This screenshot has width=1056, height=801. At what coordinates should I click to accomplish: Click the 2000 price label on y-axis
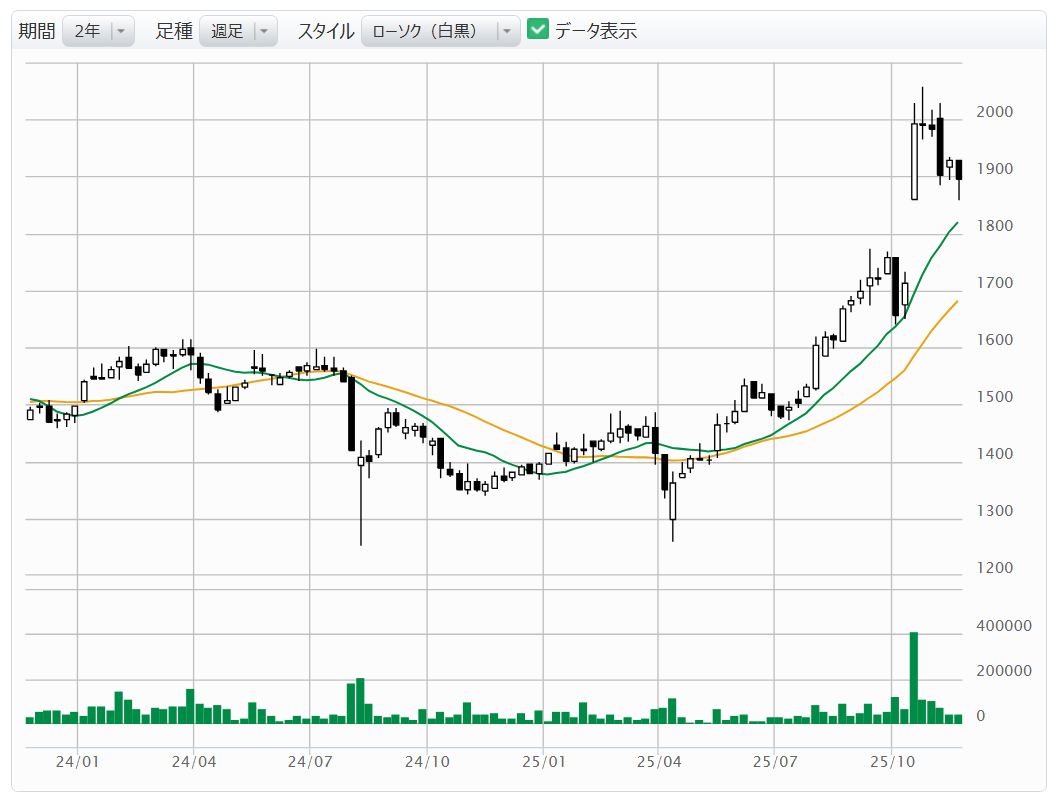(994, 112)
